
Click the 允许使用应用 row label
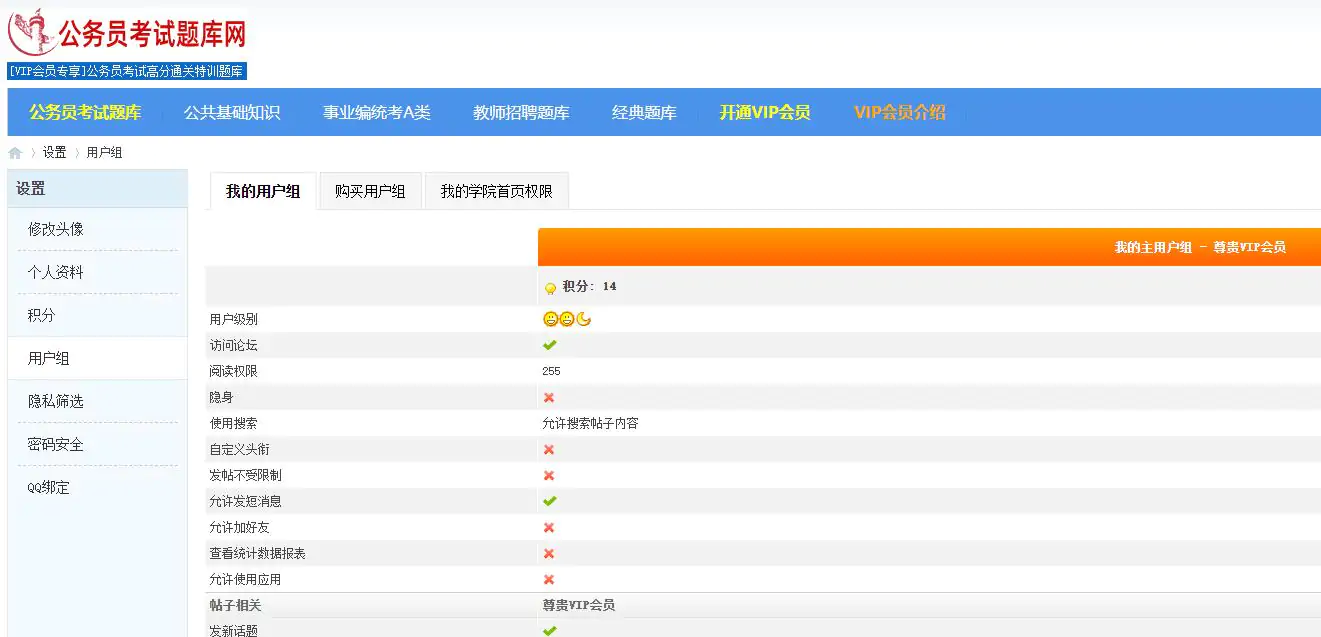coord(245,579)
